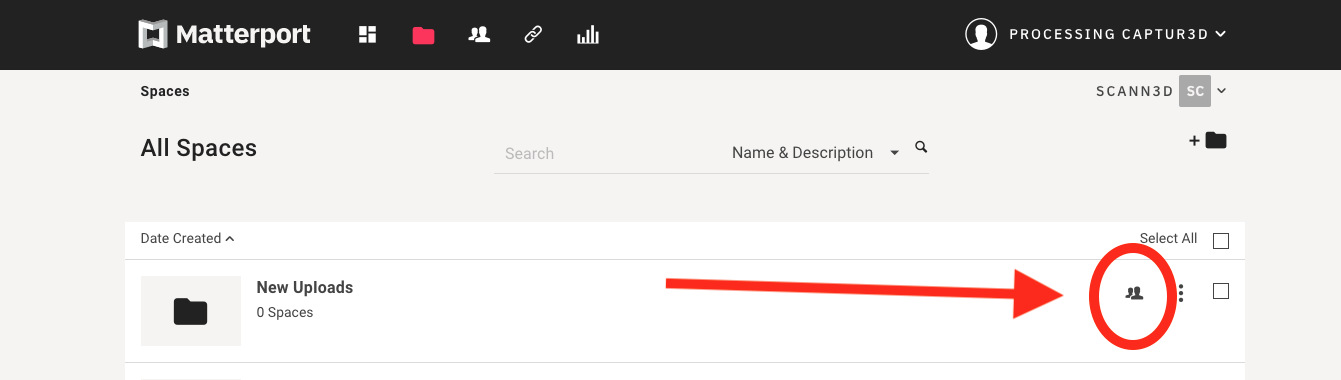Click the user avatar icon

coord(981,34)
